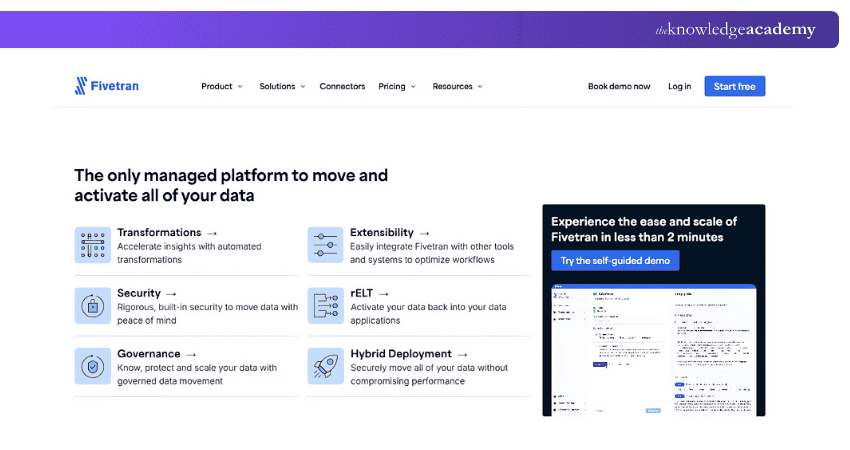Viewport: 850px width, 450px height.
Task: Open the rELT flow icon
Action: pos(326,306)
